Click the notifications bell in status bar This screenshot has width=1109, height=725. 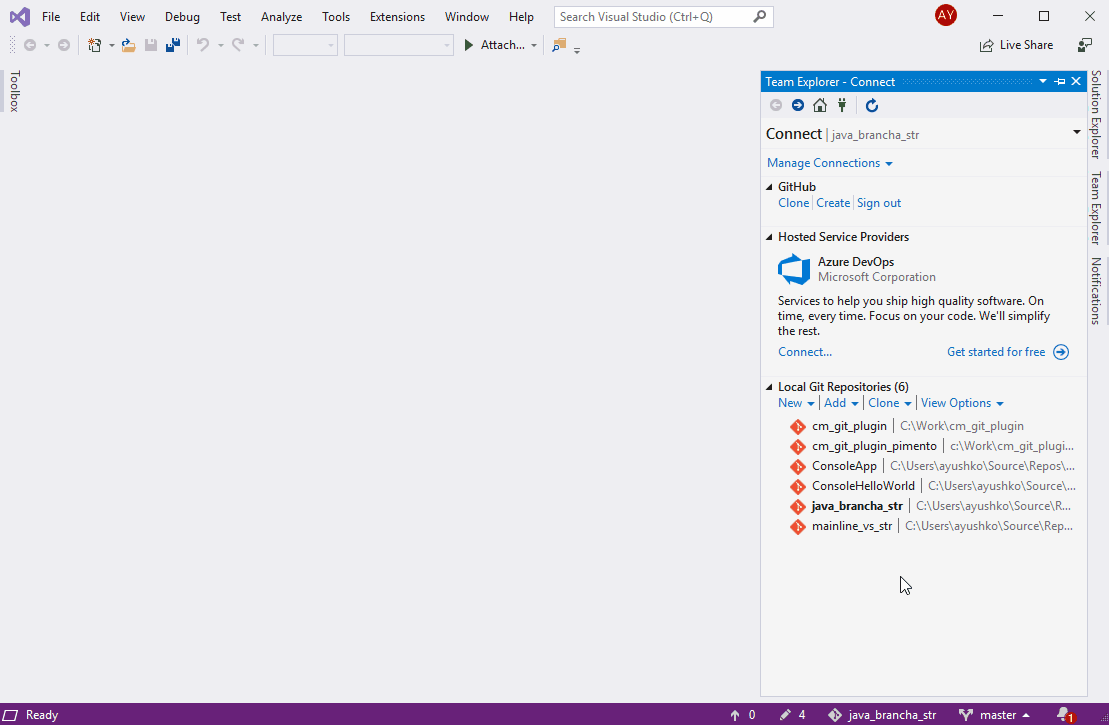click(x=1064, y=715)
